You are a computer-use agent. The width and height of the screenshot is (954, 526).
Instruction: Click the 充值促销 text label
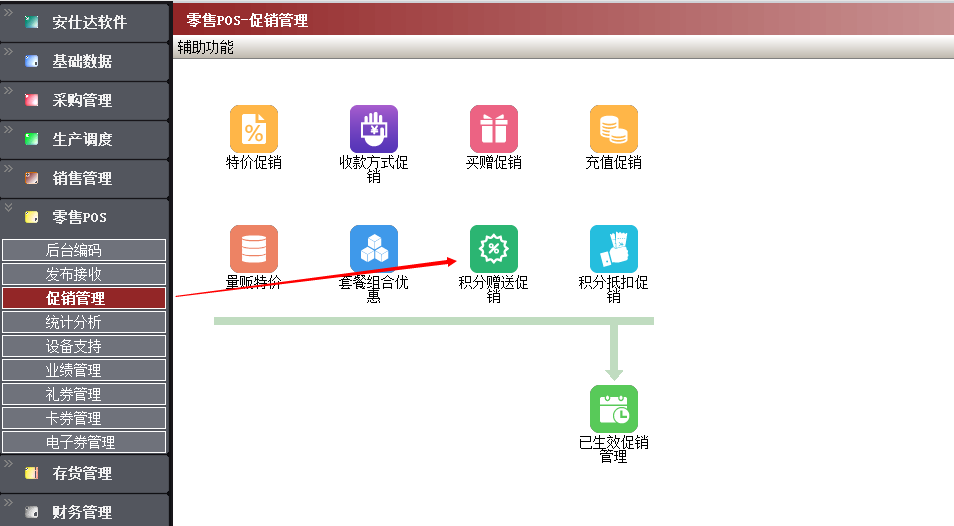coord(613,162)
